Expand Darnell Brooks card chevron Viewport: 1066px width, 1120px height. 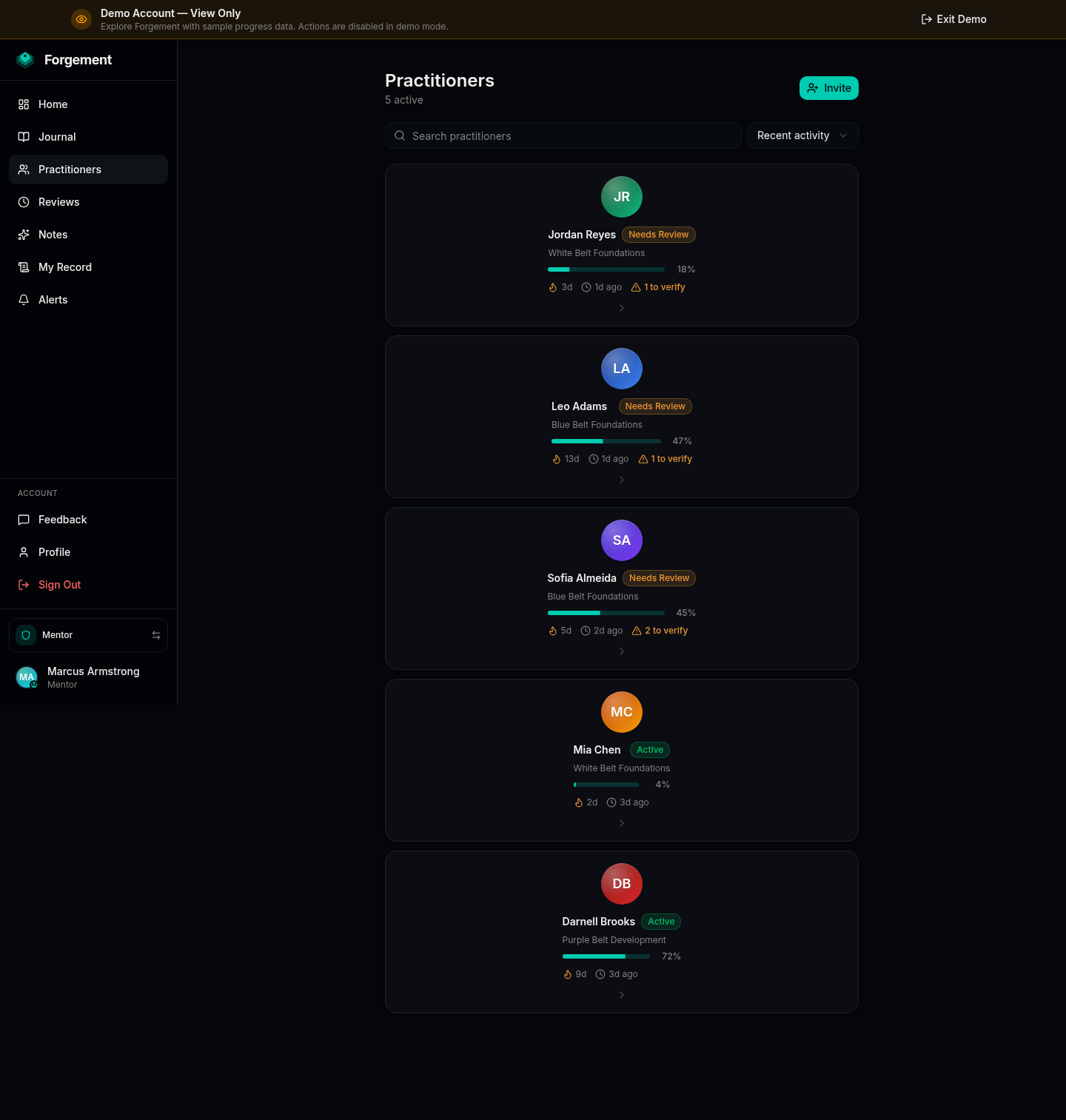pyautogui.click(x=622, y=995)
